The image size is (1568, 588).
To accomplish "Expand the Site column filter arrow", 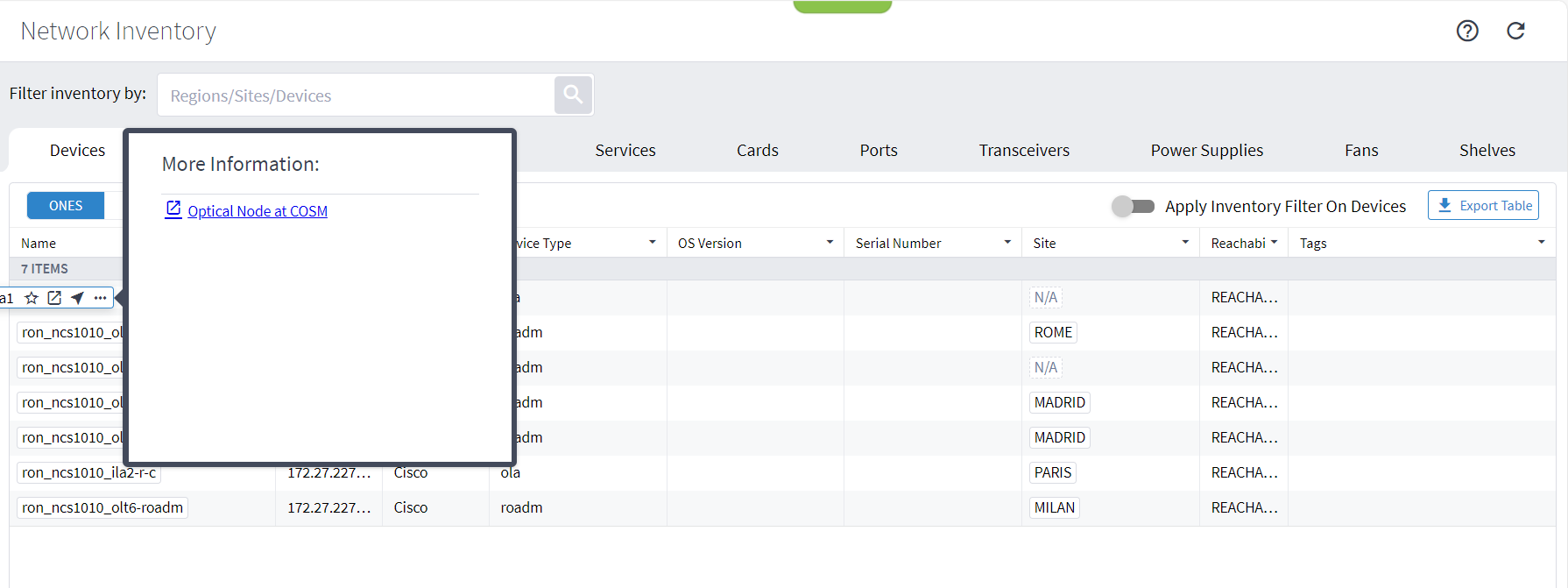I will [x=1185, y=243].
